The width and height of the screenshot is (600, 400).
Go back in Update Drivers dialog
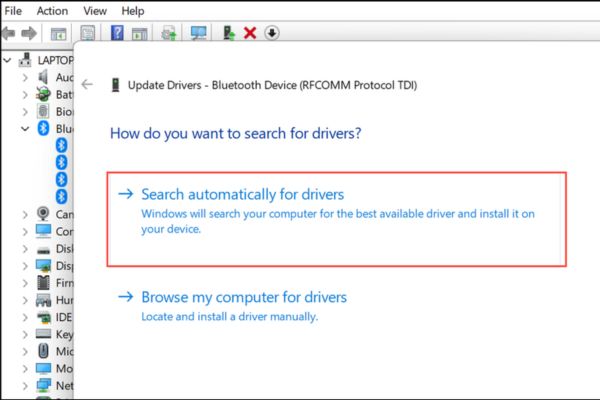coord(87,84)
